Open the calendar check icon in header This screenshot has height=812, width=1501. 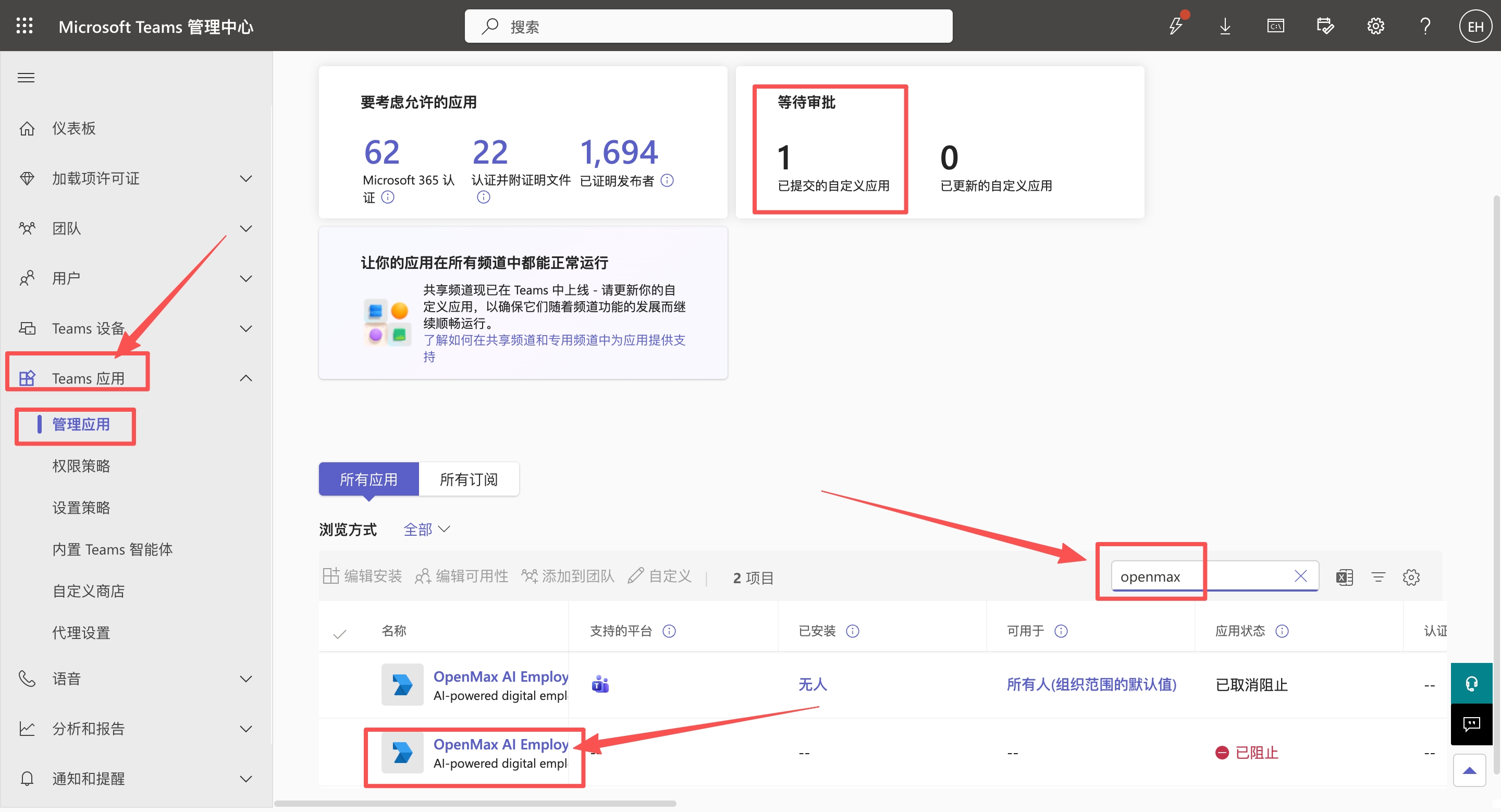point(1325,26)
